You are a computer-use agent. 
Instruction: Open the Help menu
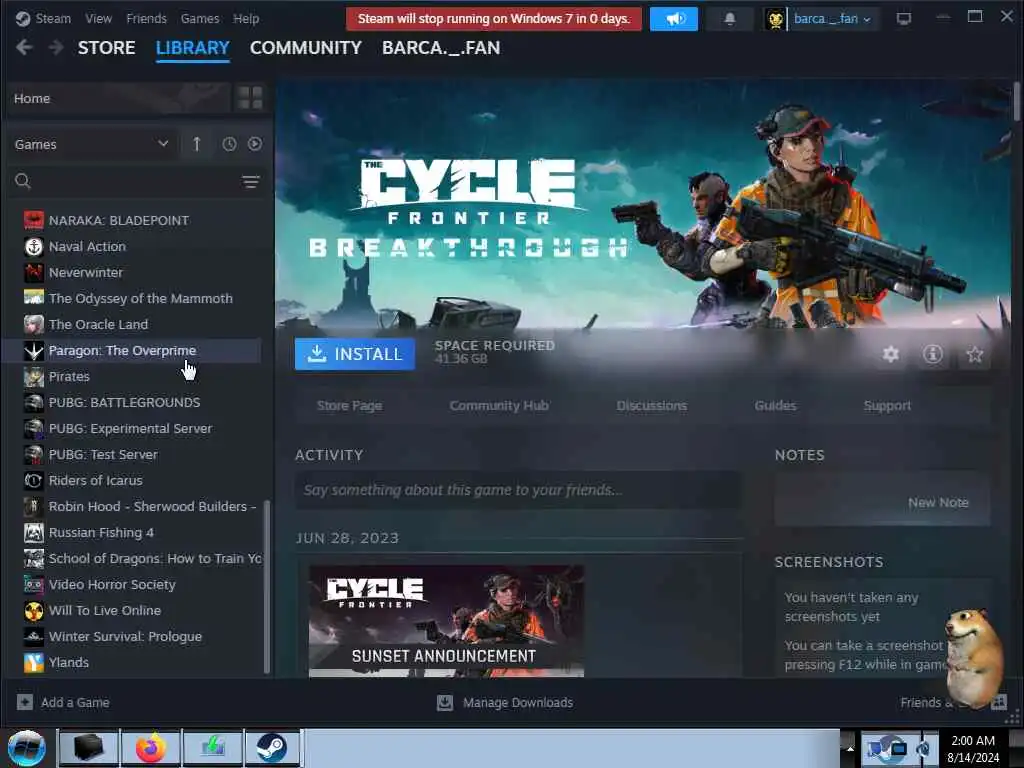[246, 18]
